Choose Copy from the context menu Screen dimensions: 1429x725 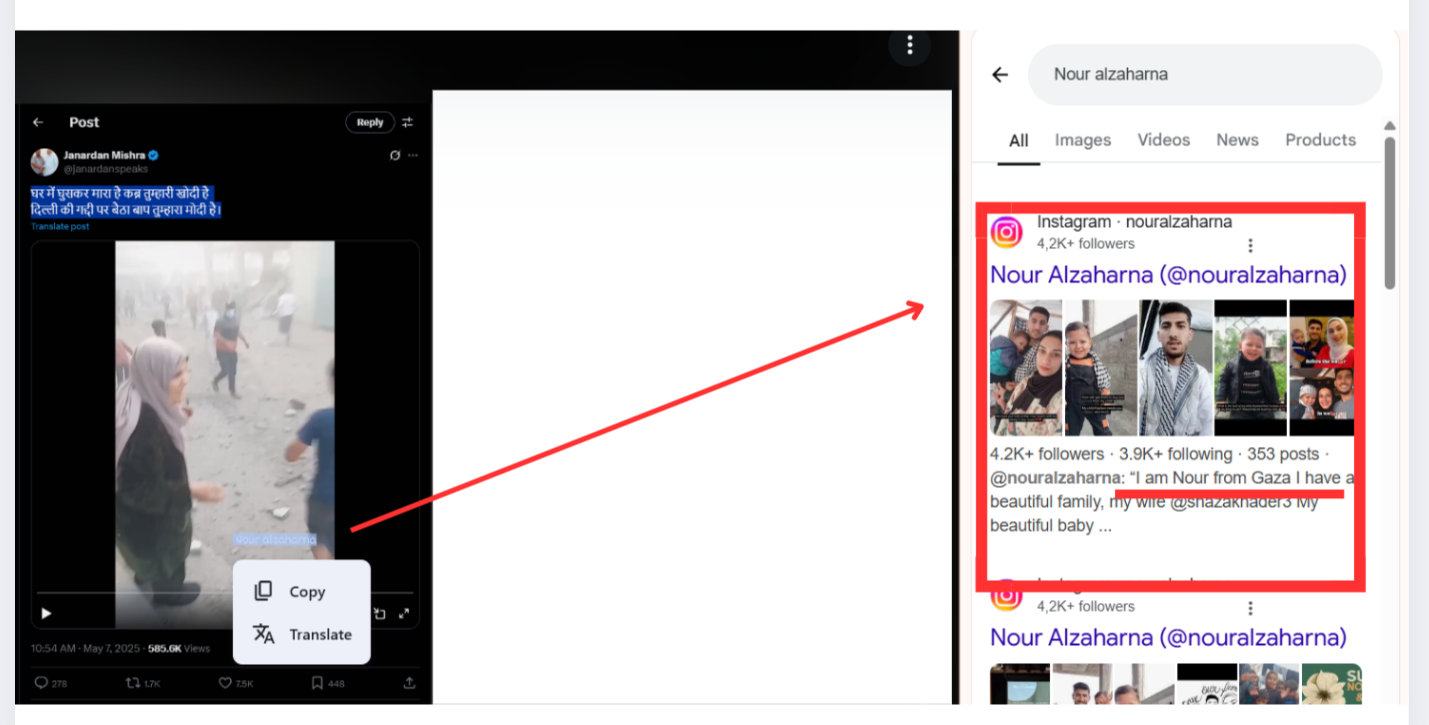point(301,591)
